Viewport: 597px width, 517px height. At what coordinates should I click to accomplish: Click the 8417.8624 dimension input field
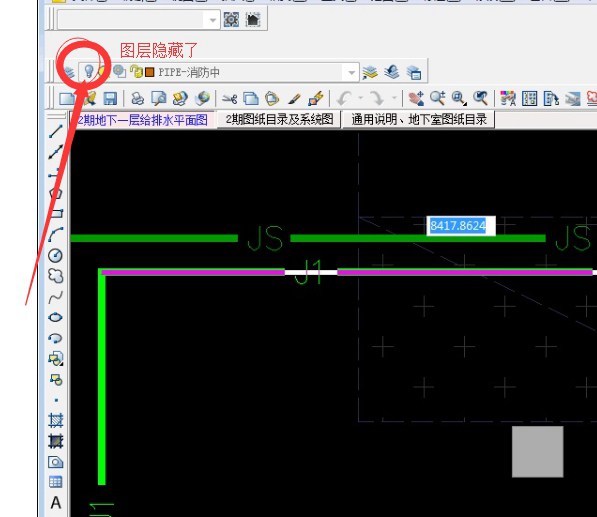coord(461,226)
